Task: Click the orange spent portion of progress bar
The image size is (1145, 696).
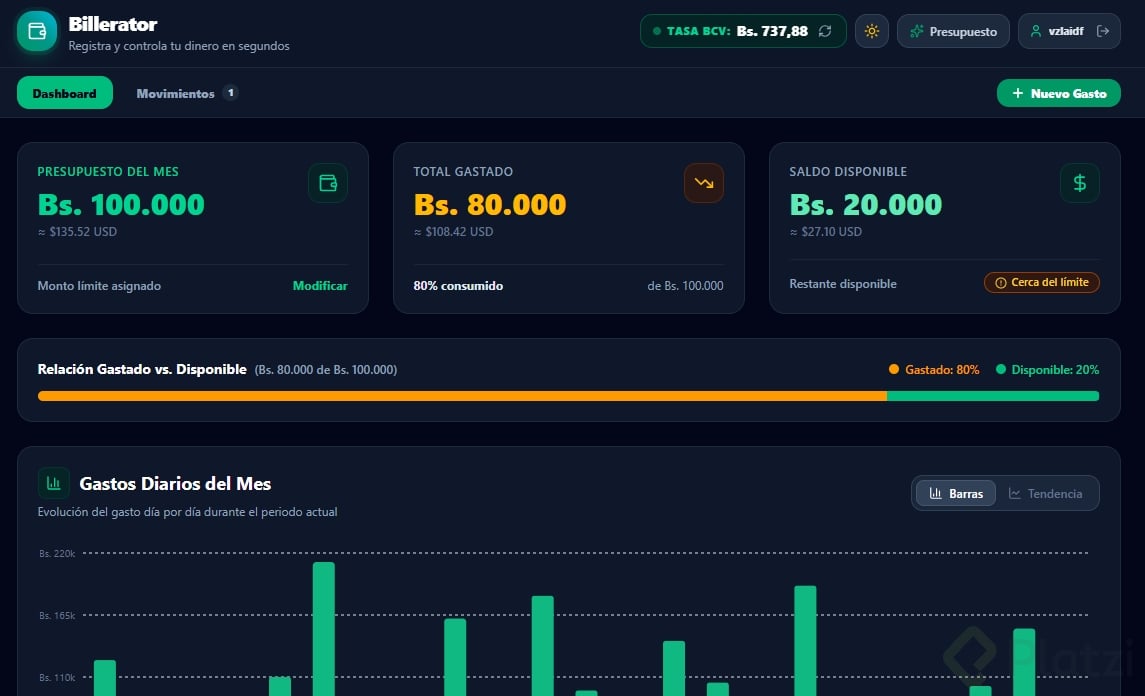Action: (x=462, y=396)
